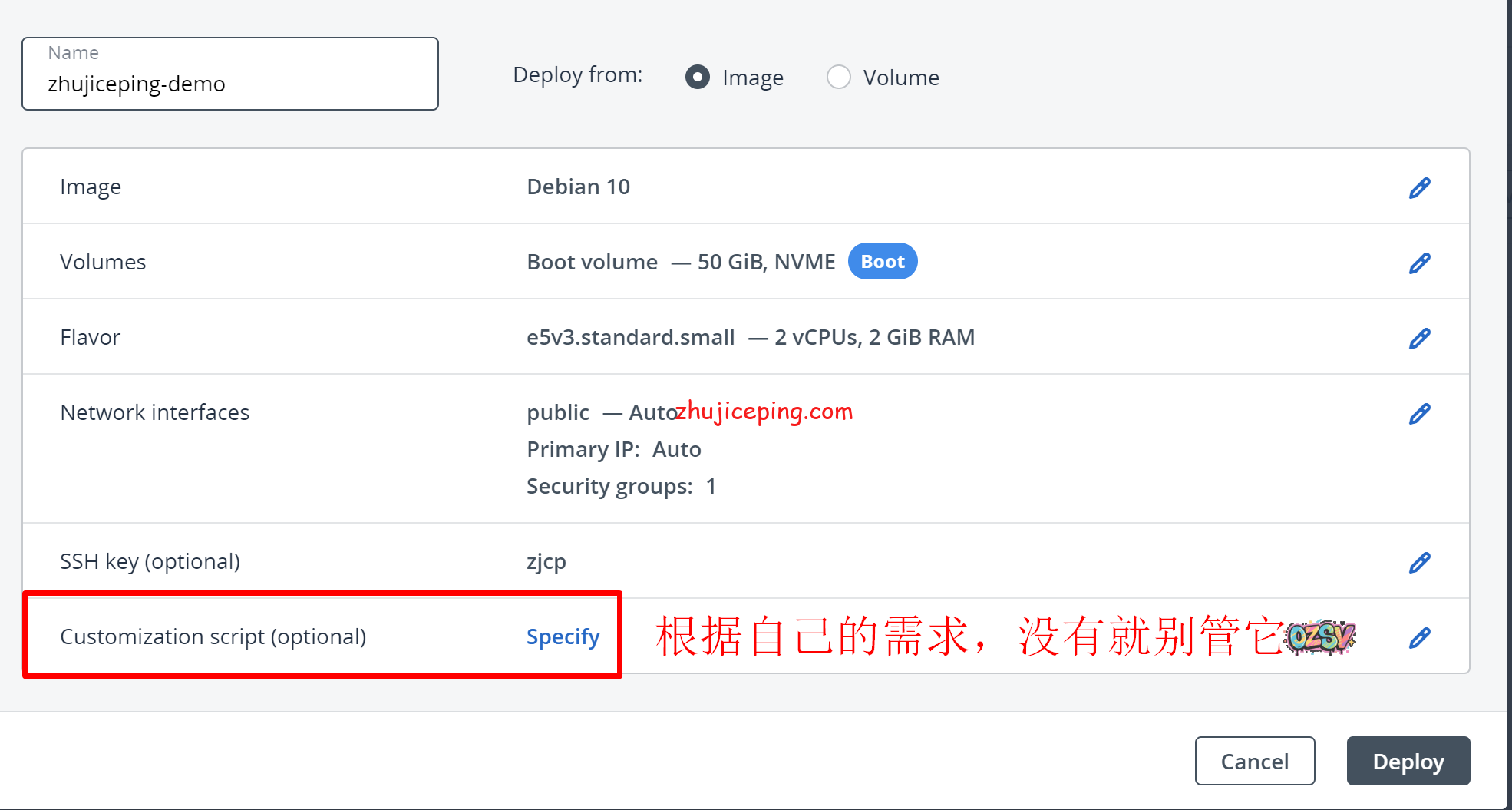Focus the Name input field
Image resolution: width=1512 pixels, height=810 pixels.
pyautogui.click(x=230, y=84)
